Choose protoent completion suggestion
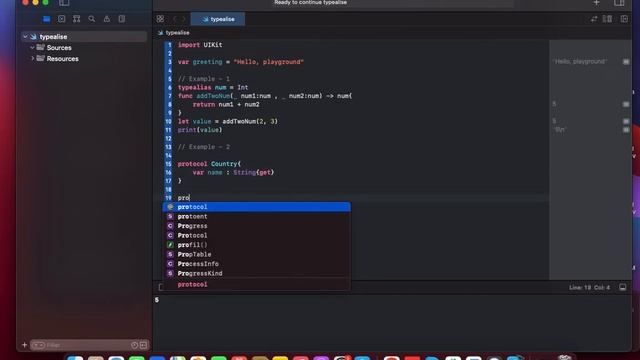Image resolution: width=640 pixels, height=360 pixels. 256,216
